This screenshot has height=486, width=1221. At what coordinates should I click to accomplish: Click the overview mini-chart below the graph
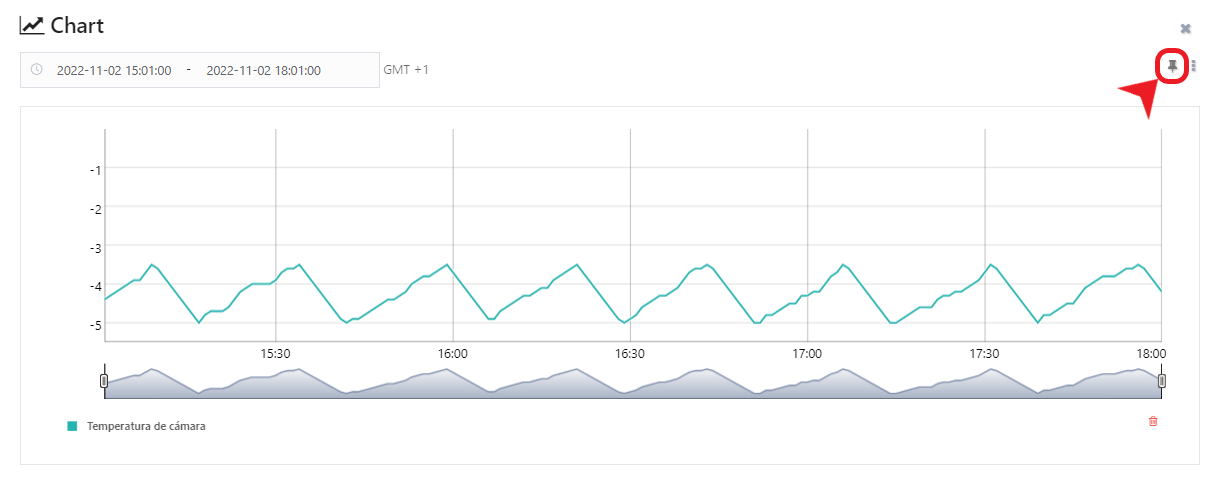click(x=632, y=384)
